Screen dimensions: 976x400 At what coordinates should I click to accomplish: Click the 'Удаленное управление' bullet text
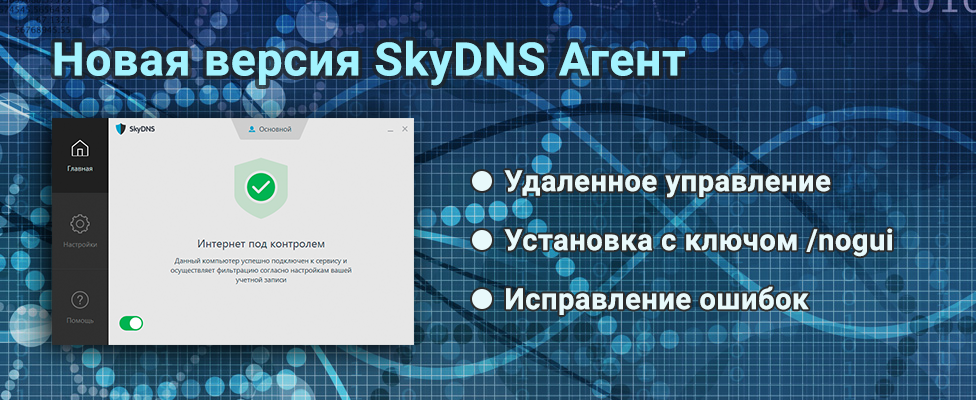pyautogui.click(x=667, y=182)
